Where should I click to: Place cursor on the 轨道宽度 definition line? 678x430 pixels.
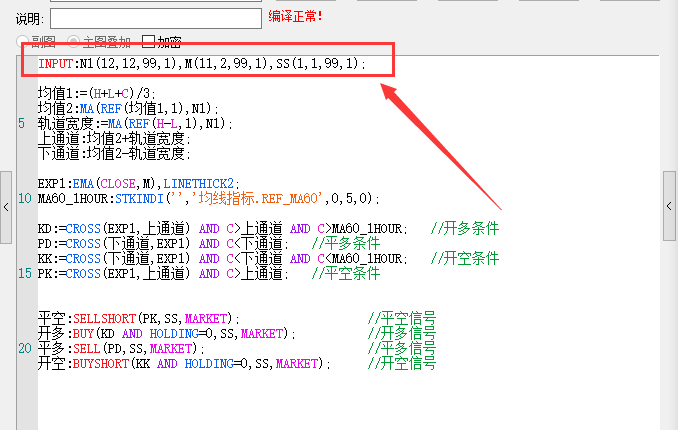coord(135,124)
